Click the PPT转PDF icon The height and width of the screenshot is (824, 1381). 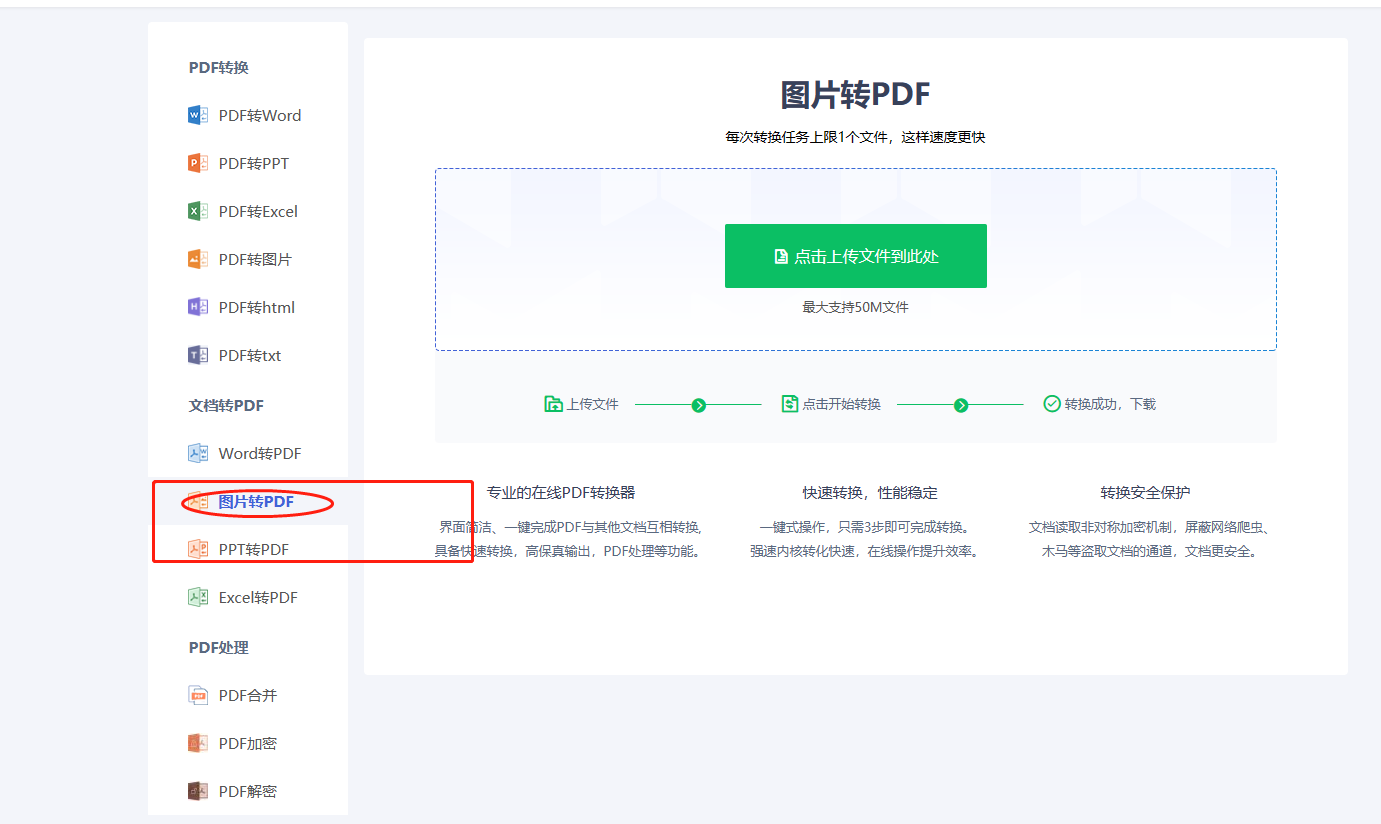[x=198, y=549]
